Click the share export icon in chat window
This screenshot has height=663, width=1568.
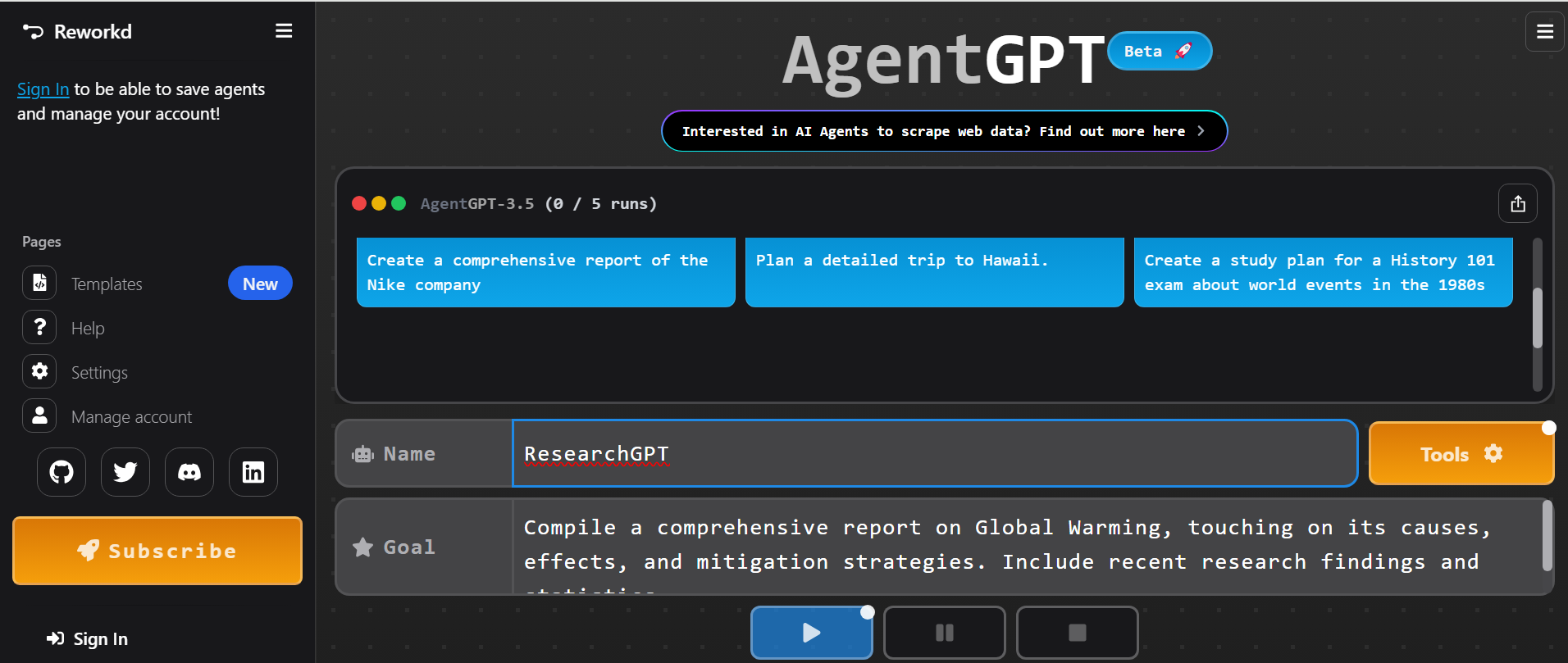coord(1518,203)
